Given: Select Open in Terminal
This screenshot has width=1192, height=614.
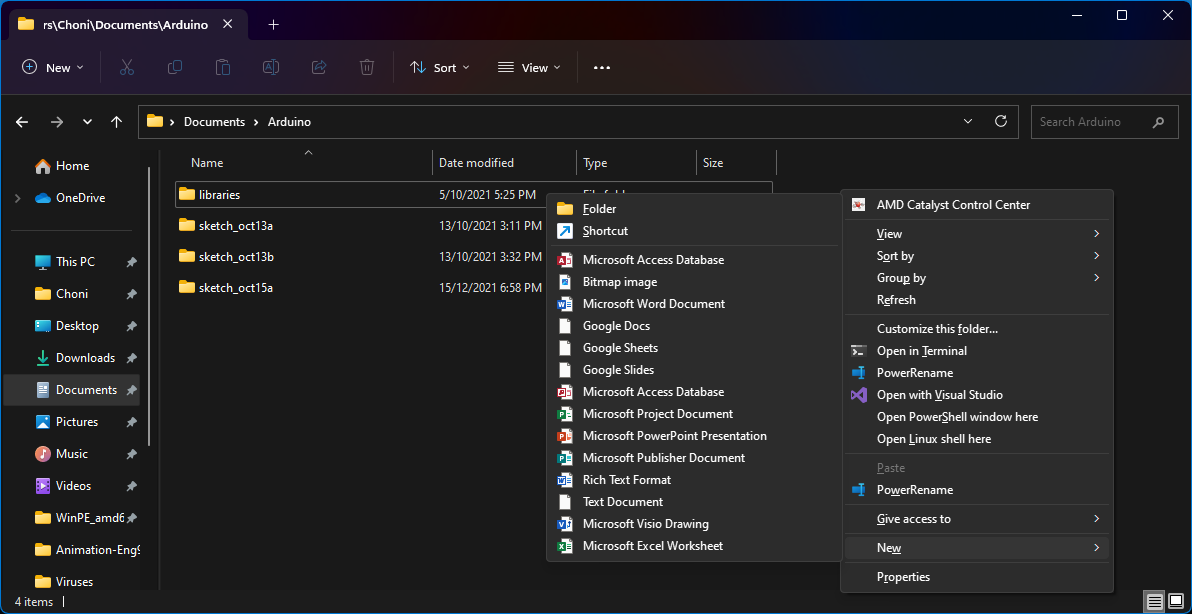Looking at the screenshot, I should click(x=923, y=350).
